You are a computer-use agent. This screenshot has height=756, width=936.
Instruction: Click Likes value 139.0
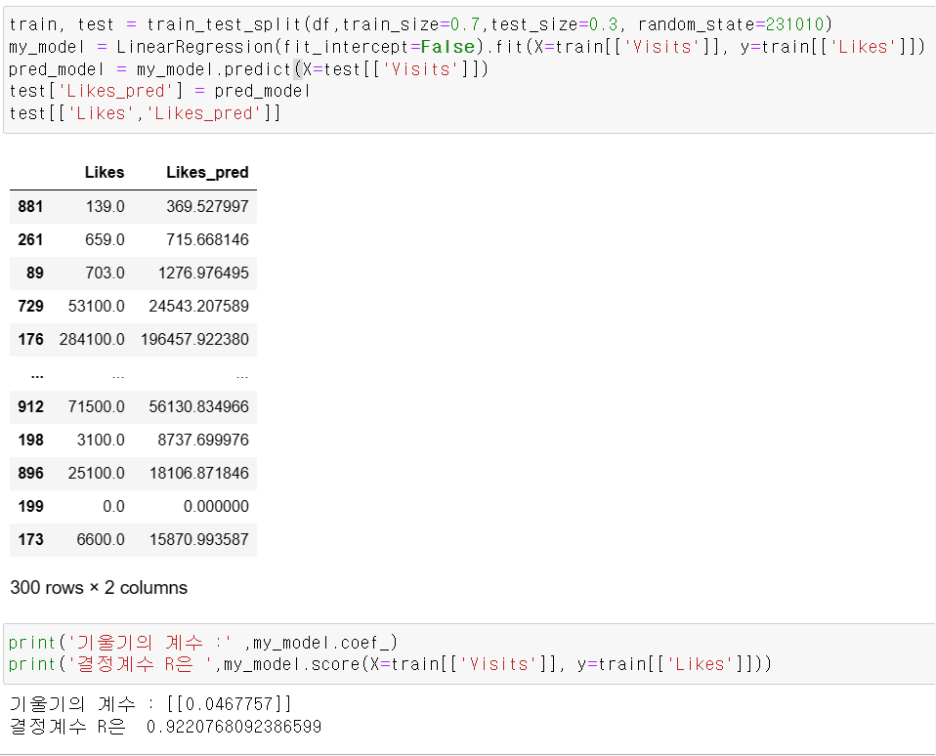[x=105, y=207]
